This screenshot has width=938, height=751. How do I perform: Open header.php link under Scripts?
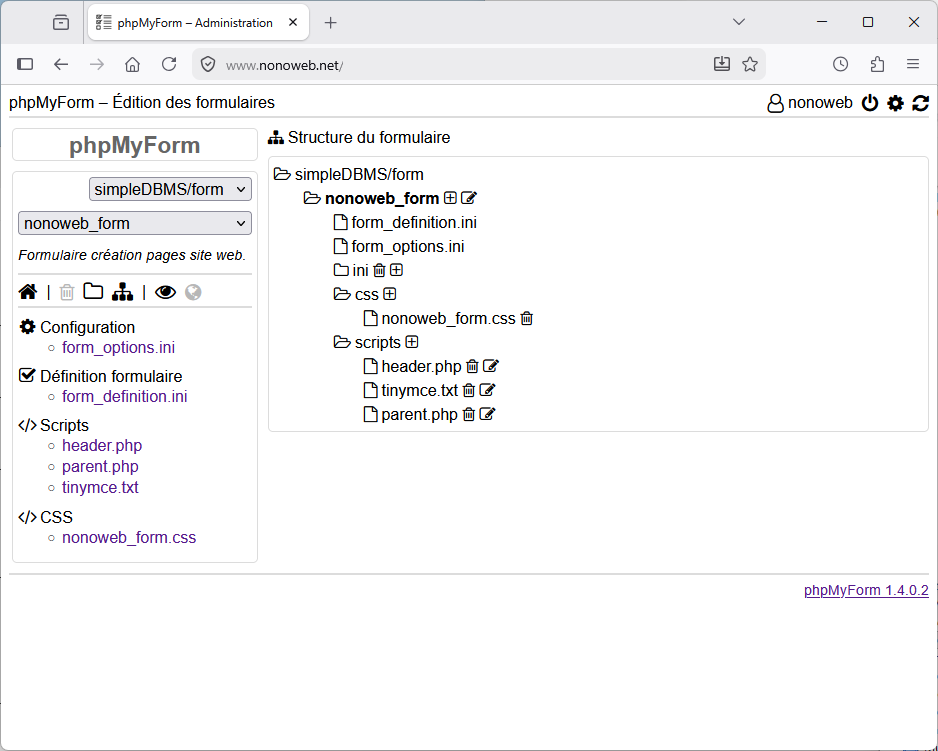pyautogui.click(x=102, y=446)
